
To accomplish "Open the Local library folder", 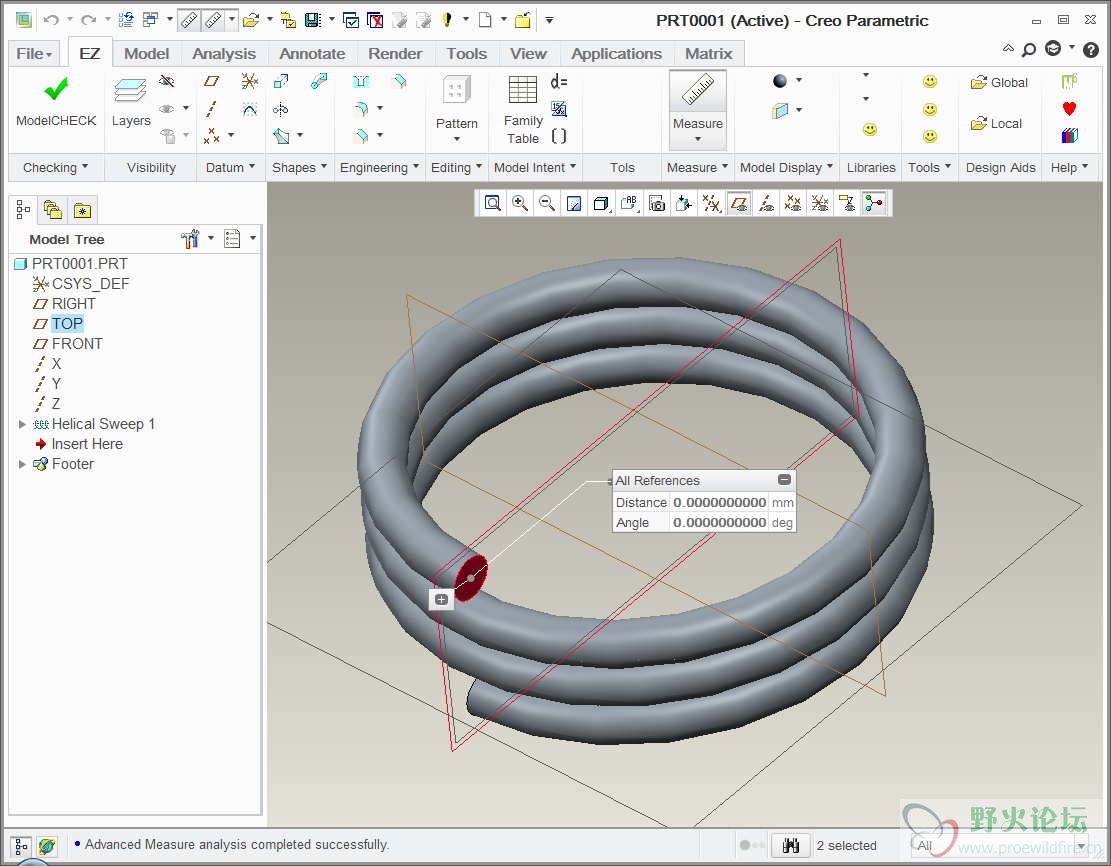I will [996, 123].
